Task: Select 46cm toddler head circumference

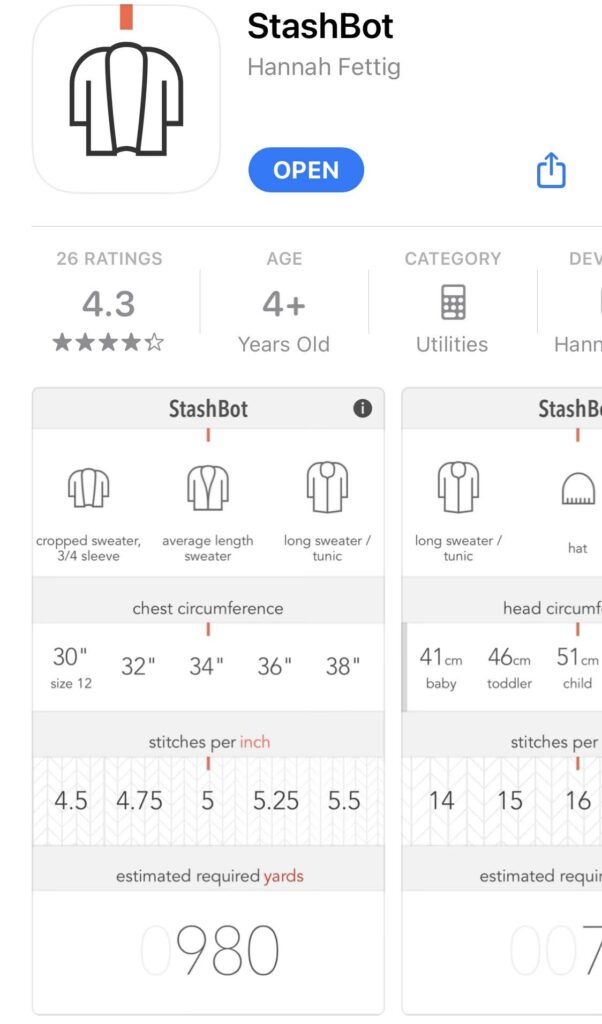Action: (509, 667)
